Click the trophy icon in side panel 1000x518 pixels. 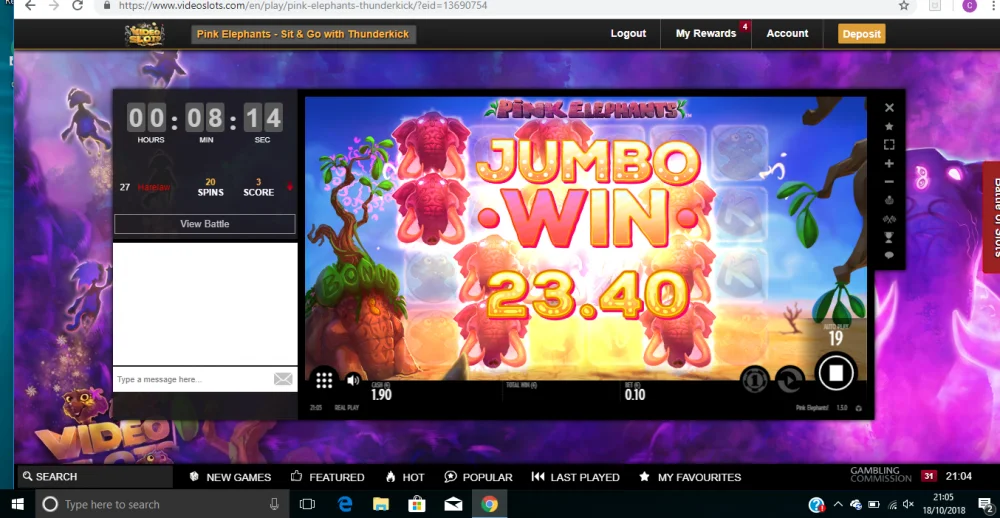(x=889, y=237)
